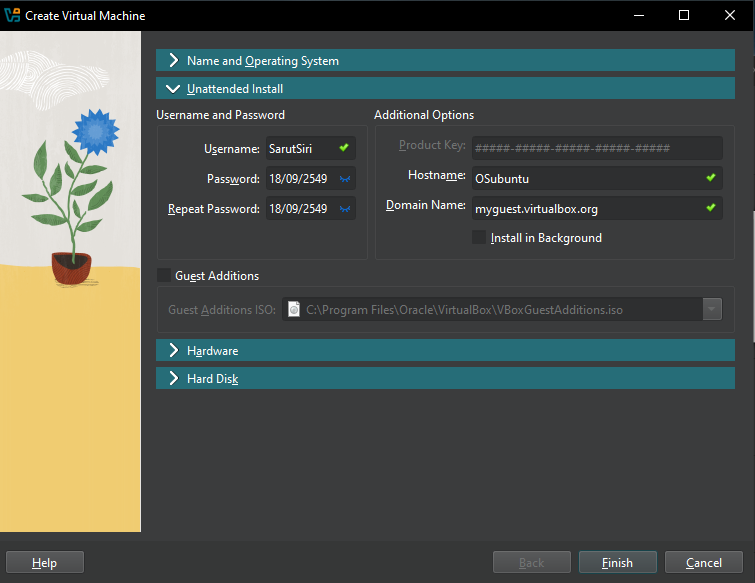Image resolution: width=755 pixels, height=583 pixels.
Task: Click the blue icon in Repeat Password field
Action: pos(344,209)
